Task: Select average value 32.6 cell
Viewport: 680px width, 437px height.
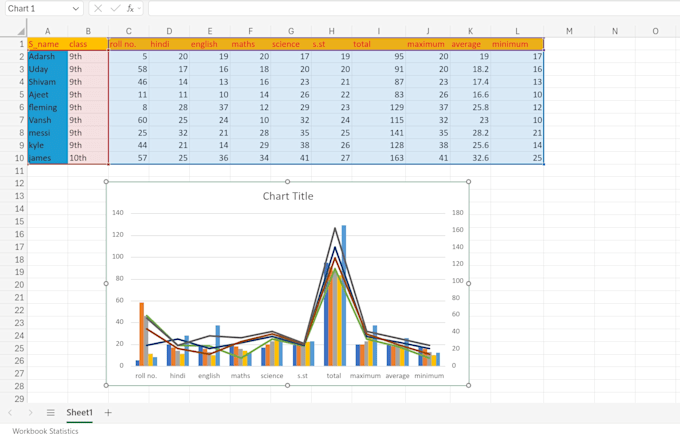Action: click(471, 158)
